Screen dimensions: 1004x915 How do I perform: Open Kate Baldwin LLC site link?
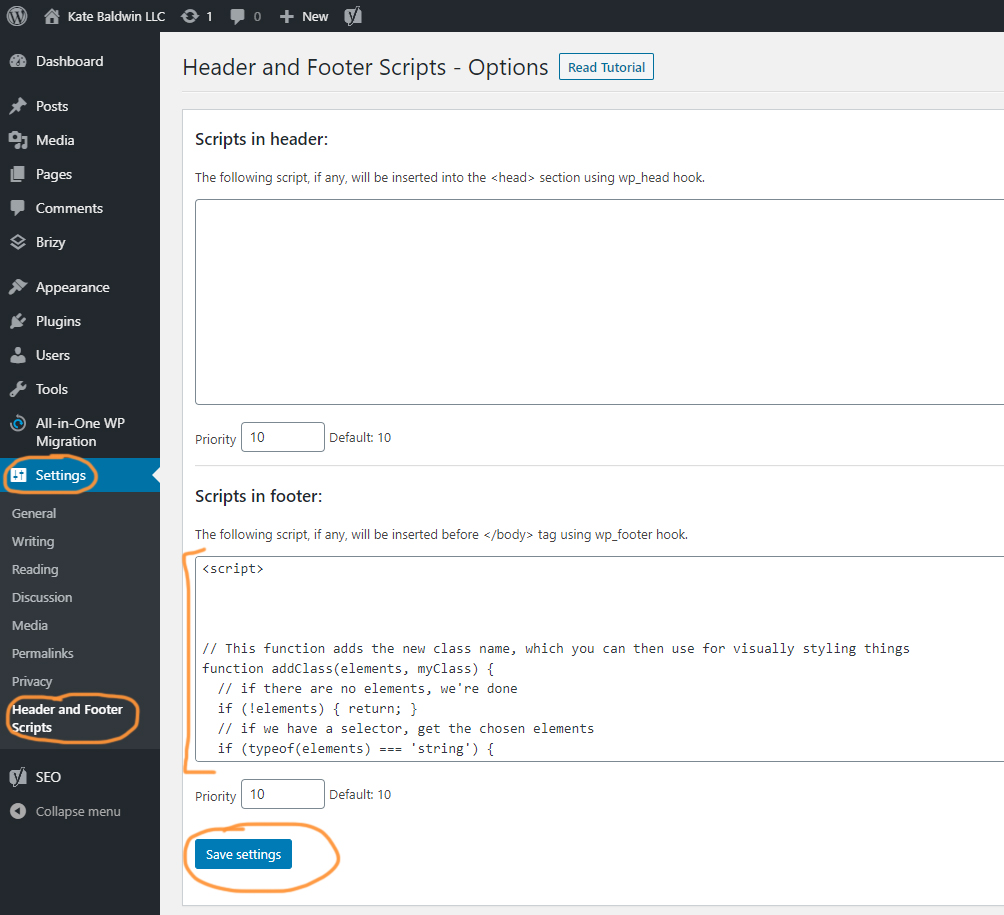117,17
